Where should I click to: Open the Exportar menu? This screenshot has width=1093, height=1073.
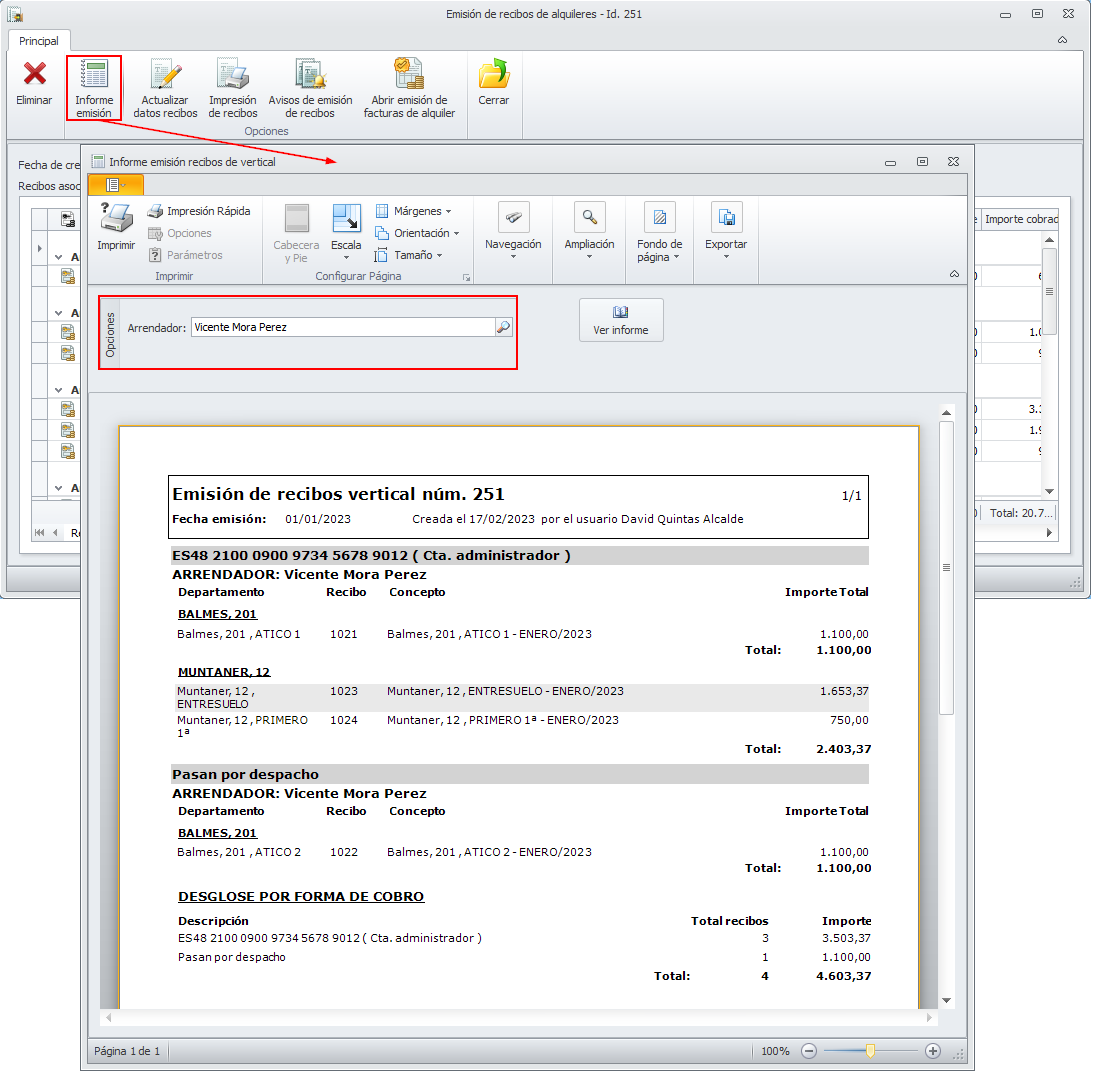(x=726, y=231)
